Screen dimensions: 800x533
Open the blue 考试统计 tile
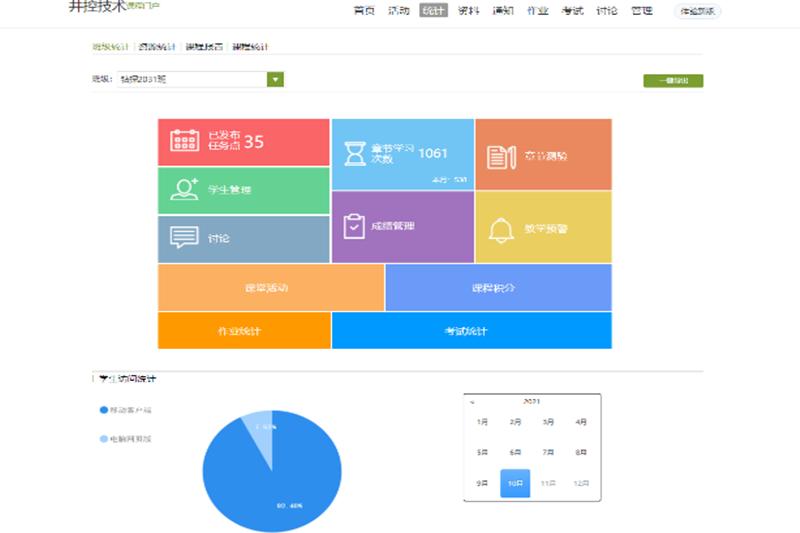coord(471,331)
